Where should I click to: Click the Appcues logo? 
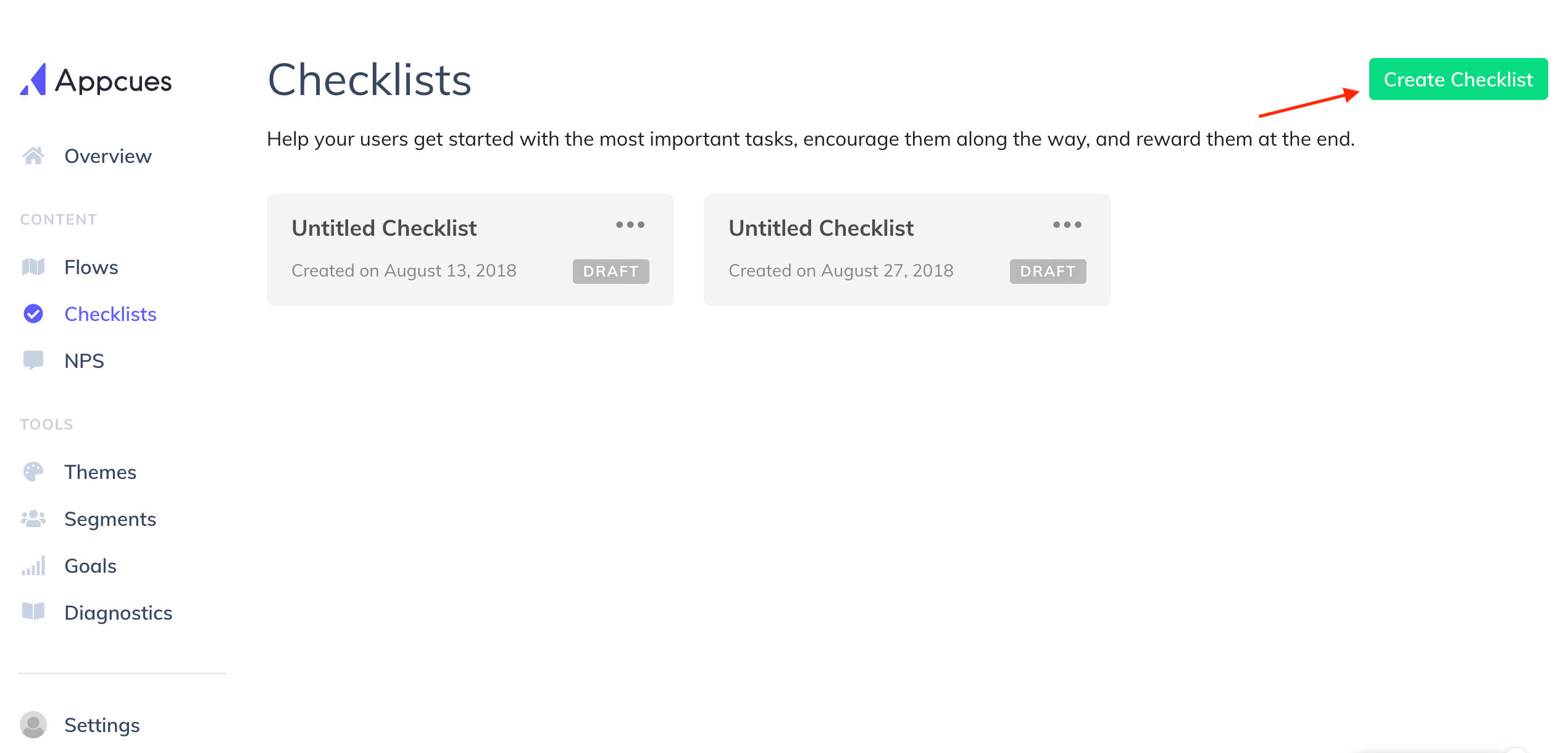click(x=97, y=80)
